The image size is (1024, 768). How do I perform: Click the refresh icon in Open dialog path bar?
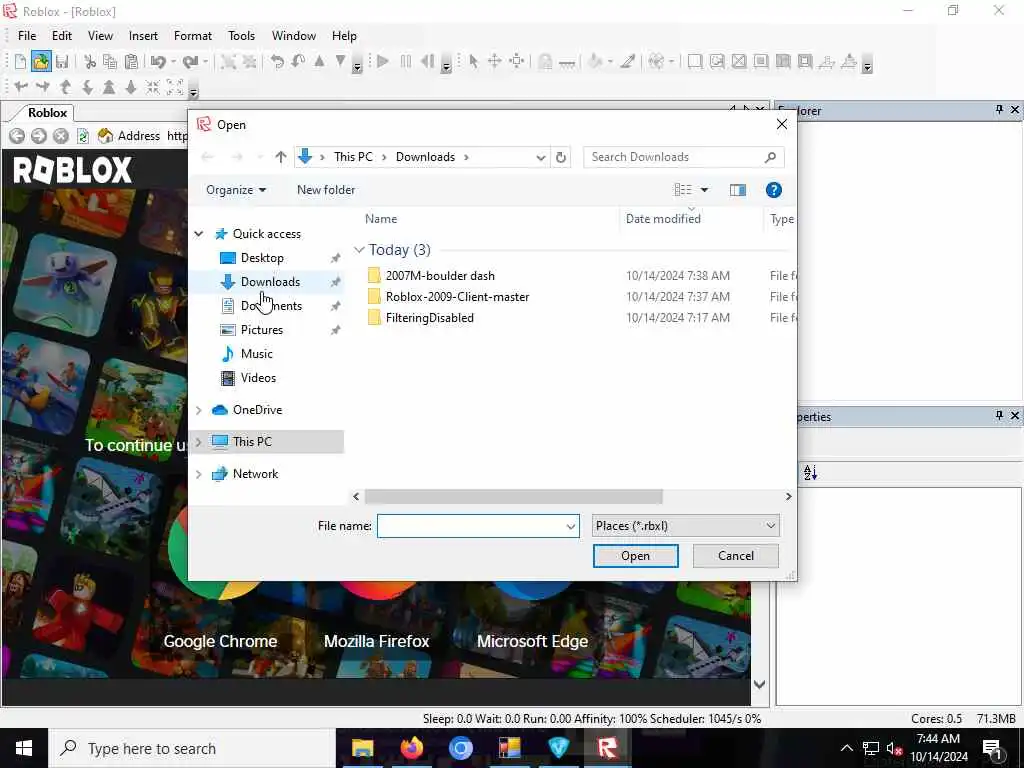click(560, 157)
